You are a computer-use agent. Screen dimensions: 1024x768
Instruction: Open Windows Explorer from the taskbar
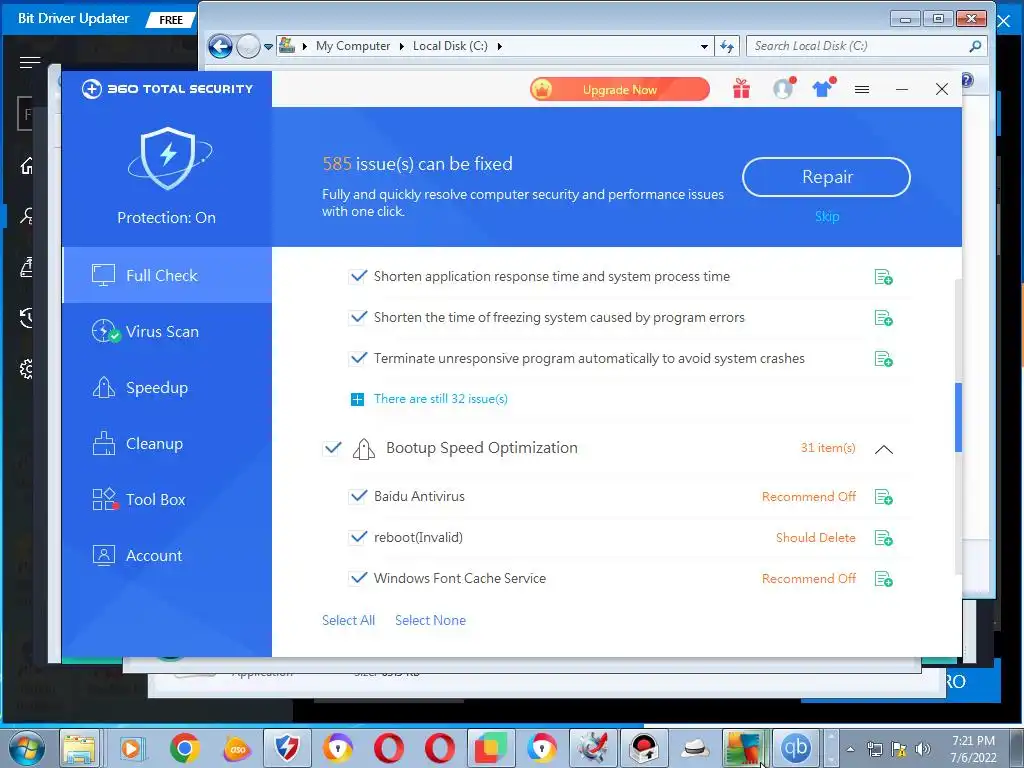[80, 748]
